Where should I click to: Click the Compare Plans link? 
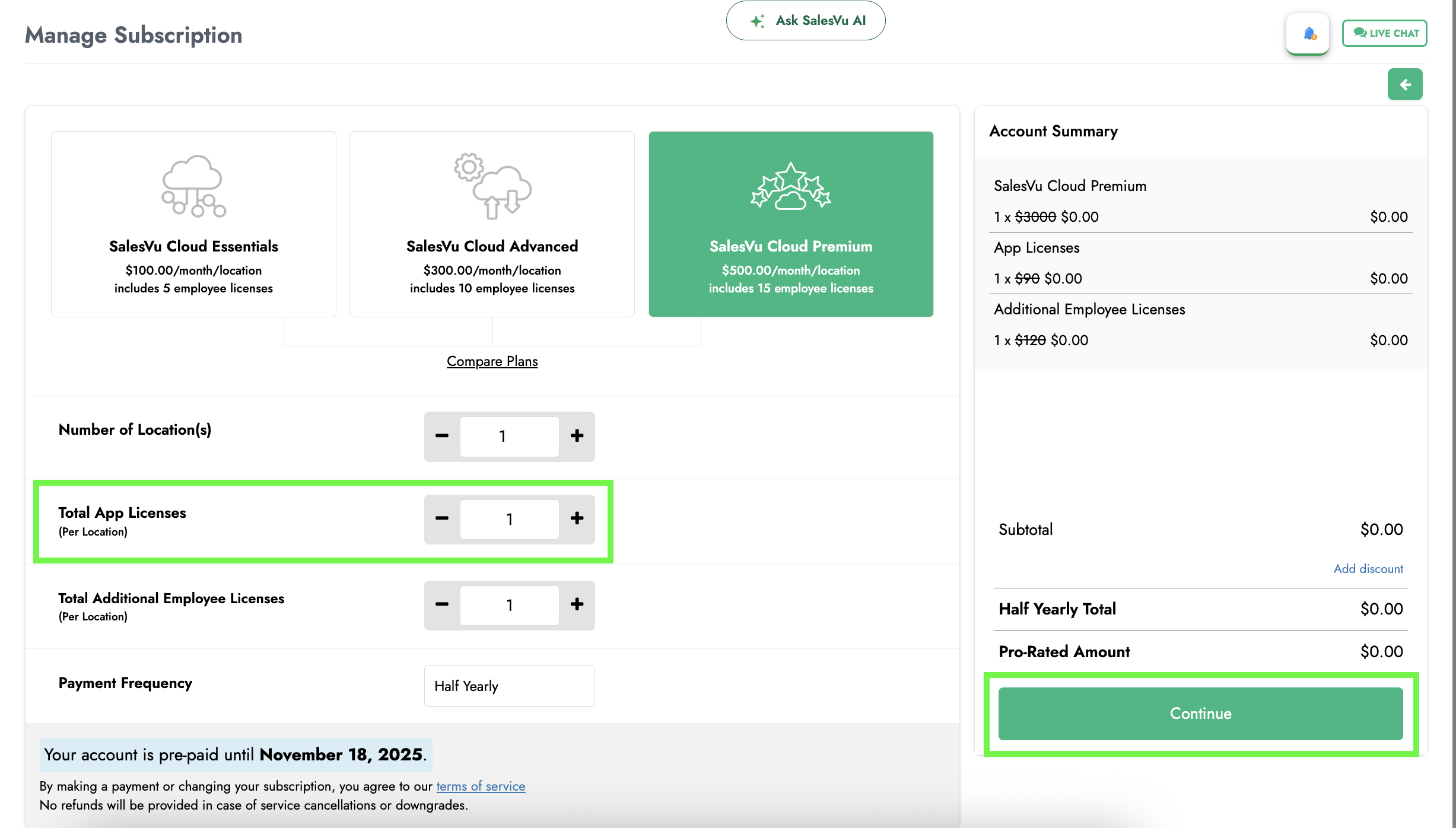[x=492, y=361]
